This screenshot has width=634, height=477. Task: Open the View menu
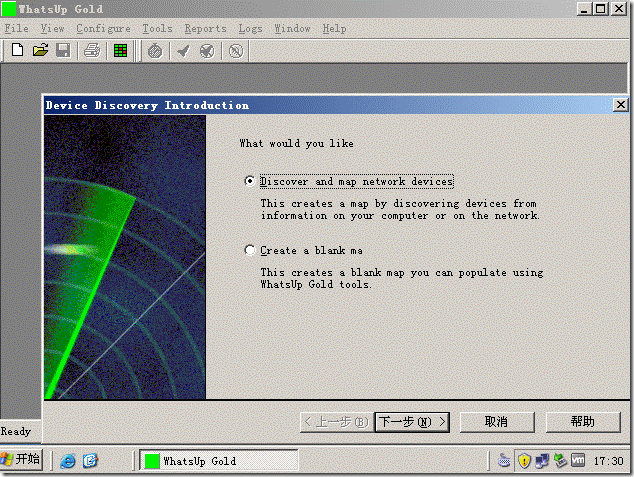[53, 29]
